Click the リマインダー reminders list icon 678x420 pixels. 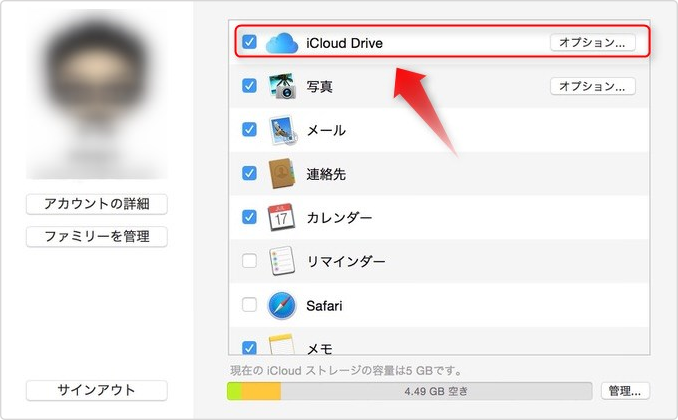point(281,261)
